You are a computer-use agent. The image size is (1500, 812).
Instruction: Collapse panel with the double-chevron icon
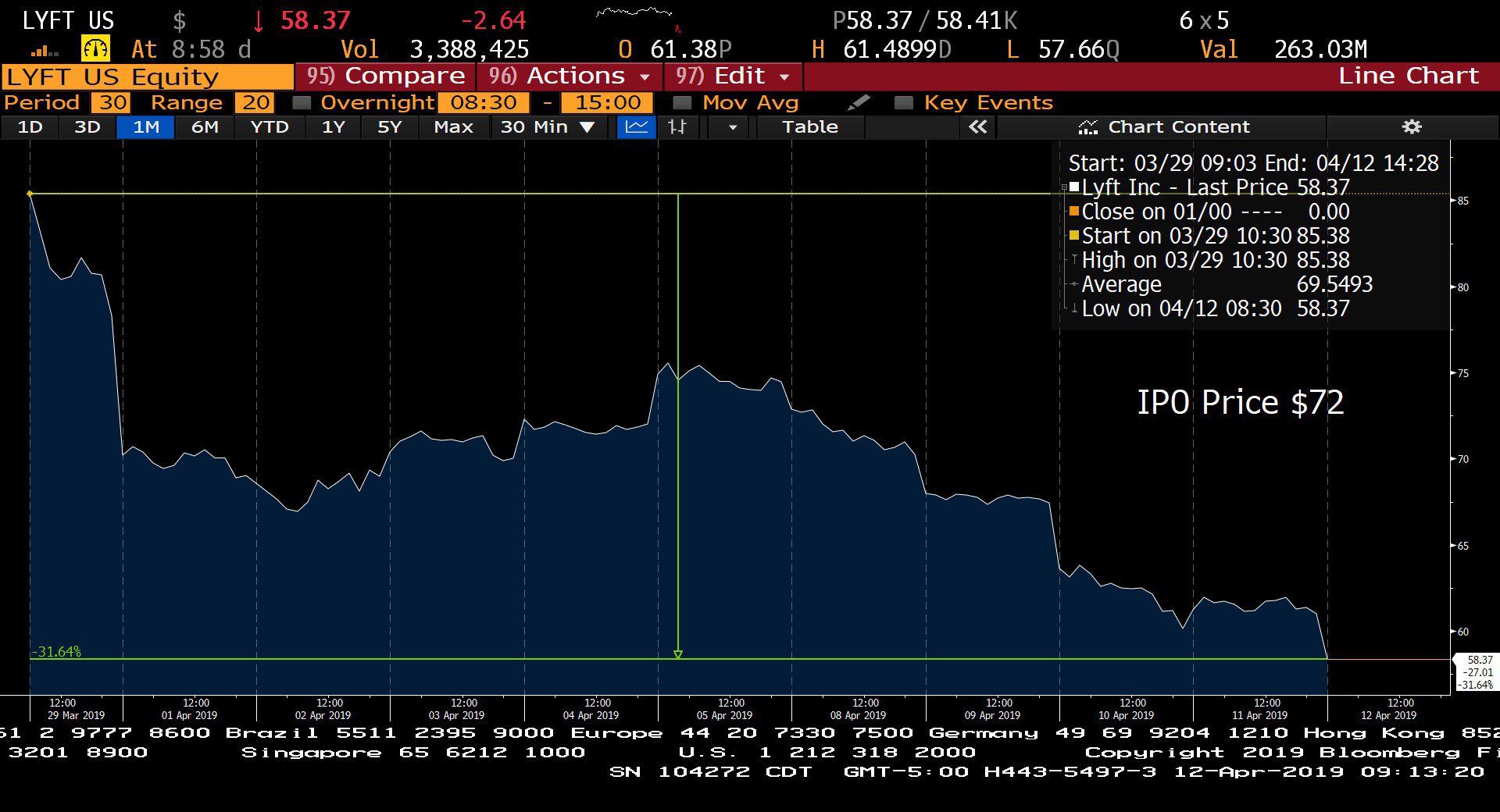tap(977, 126)
